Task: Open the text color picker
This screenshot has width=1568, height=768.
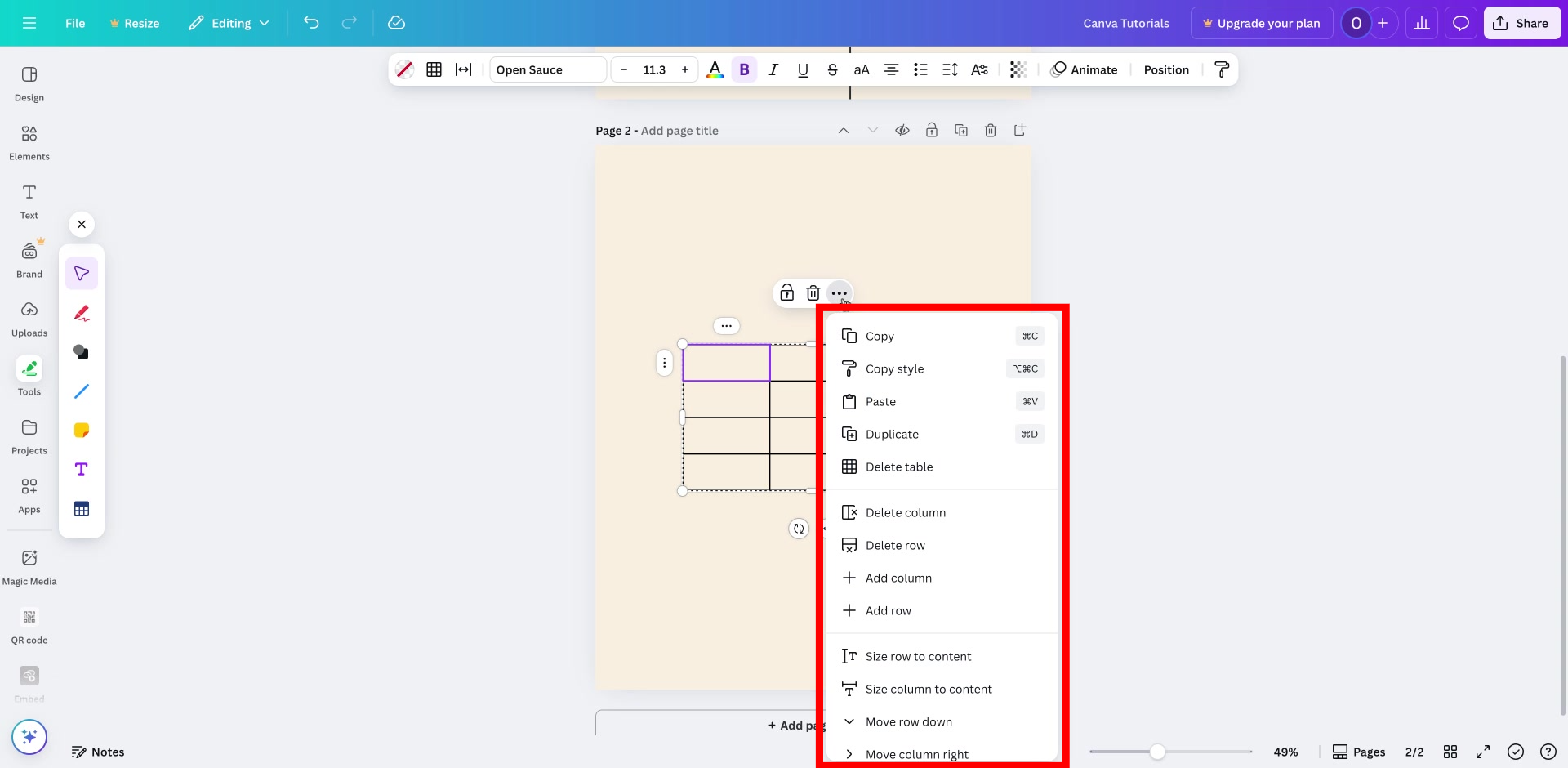Action: (715, 69)
